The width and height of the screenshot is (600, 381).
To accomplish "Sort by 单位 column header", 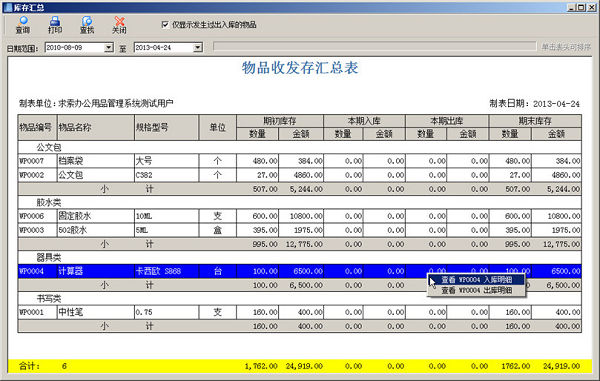I will pos(217,127).
